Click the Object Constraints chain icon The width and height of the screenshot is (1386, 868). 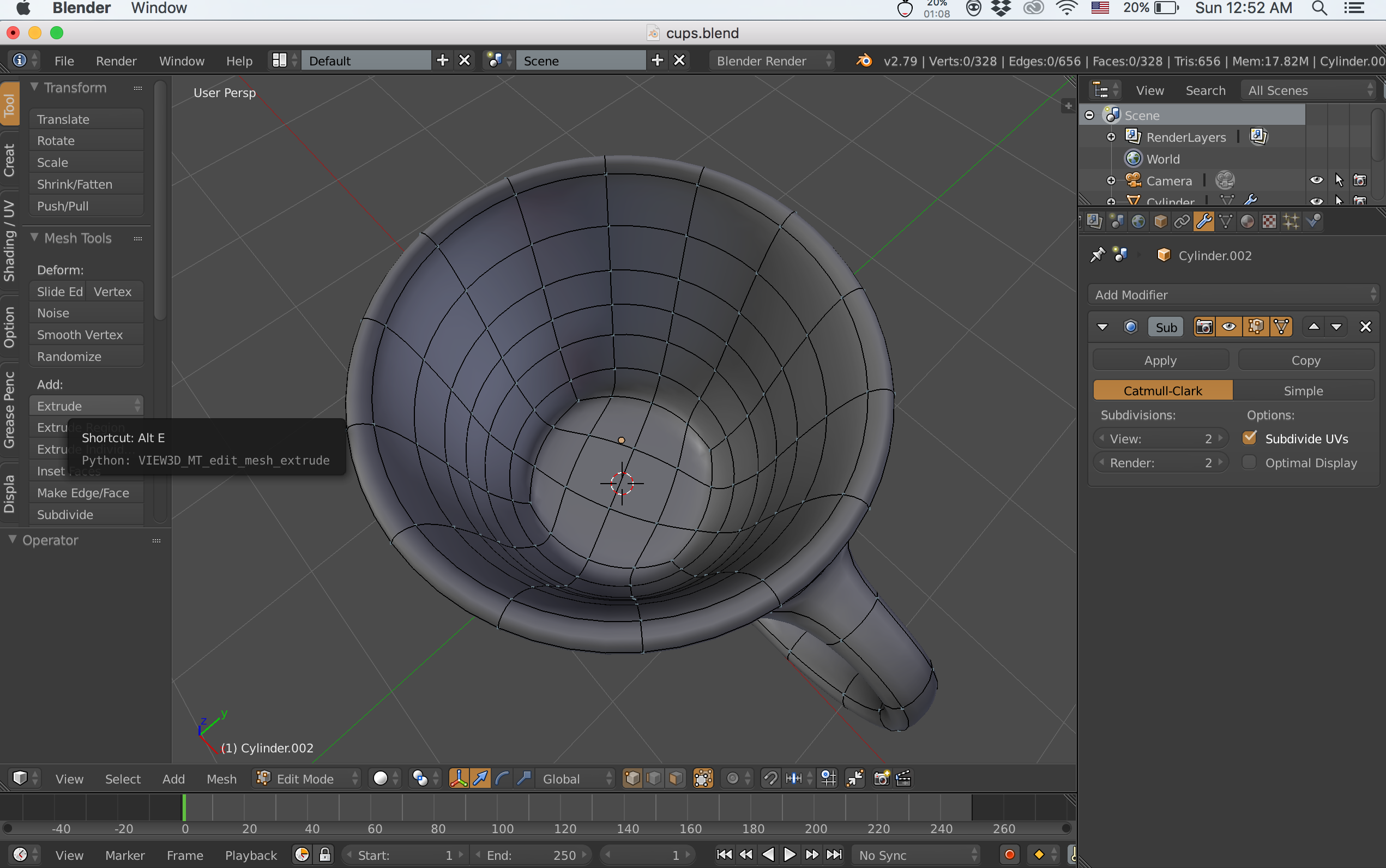click(1182, 221)
